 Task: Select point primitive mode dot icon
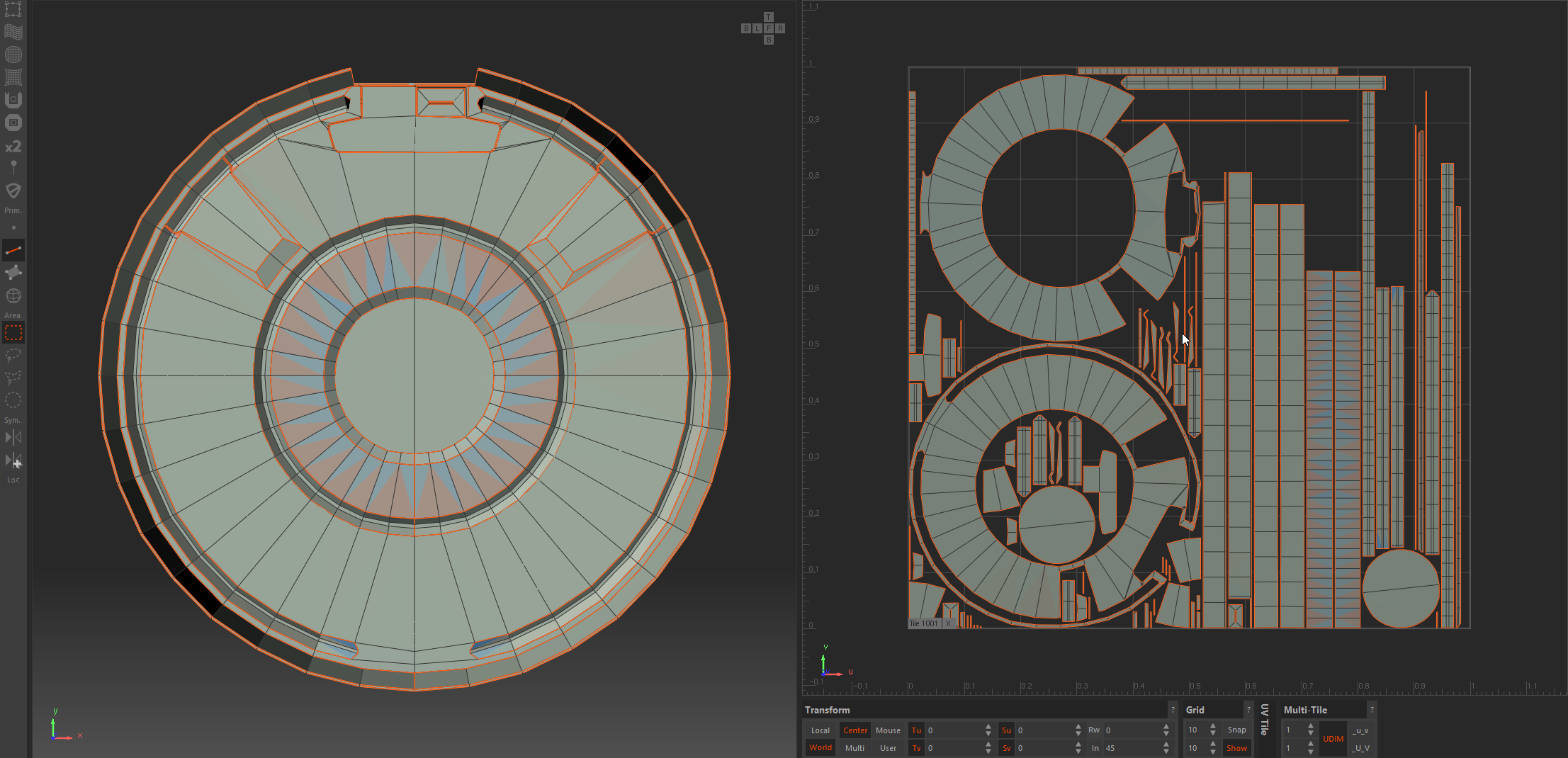click(13, 228)
